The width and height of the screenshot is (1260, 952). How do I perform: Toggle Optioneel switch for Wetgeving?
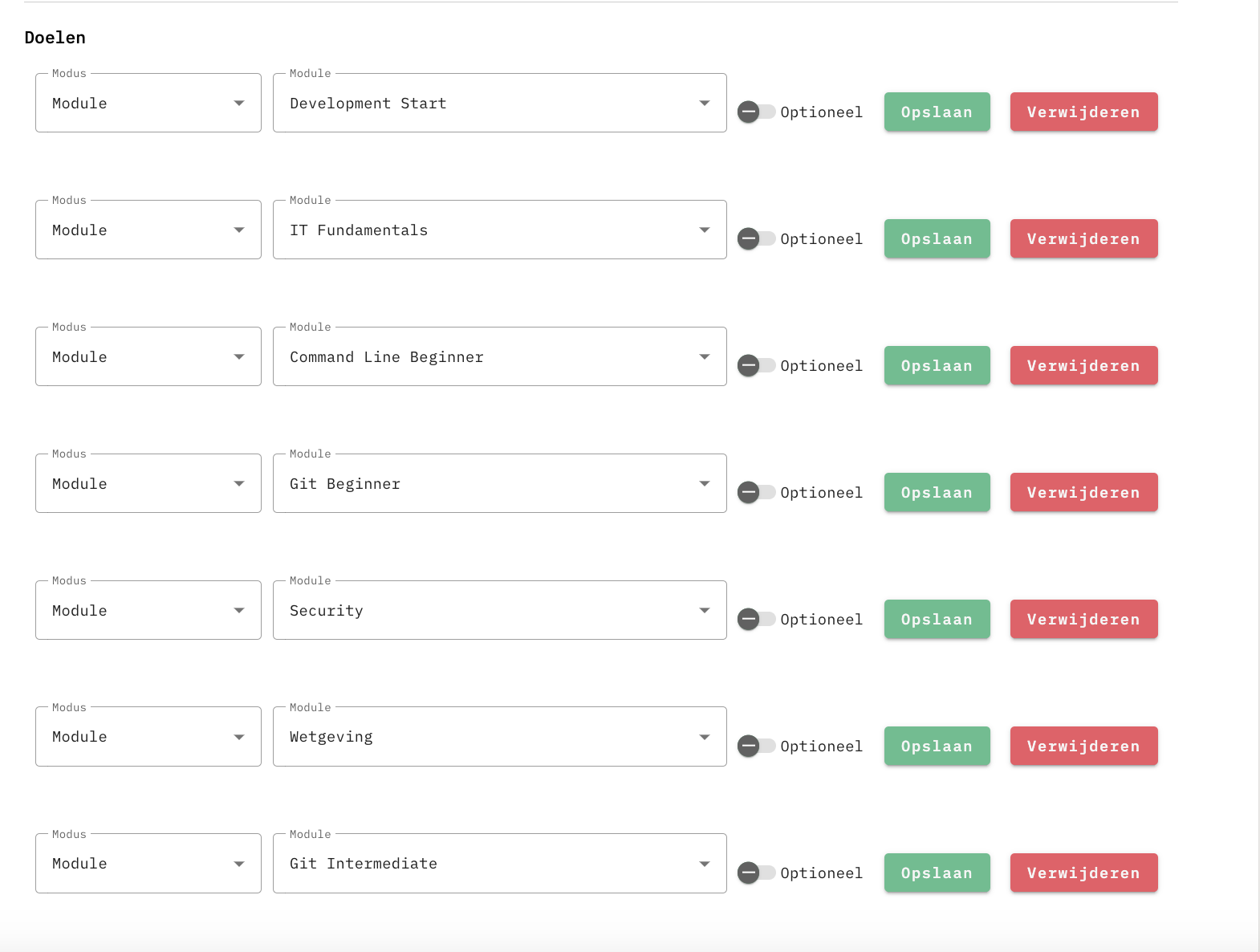[x=756, y=746]
